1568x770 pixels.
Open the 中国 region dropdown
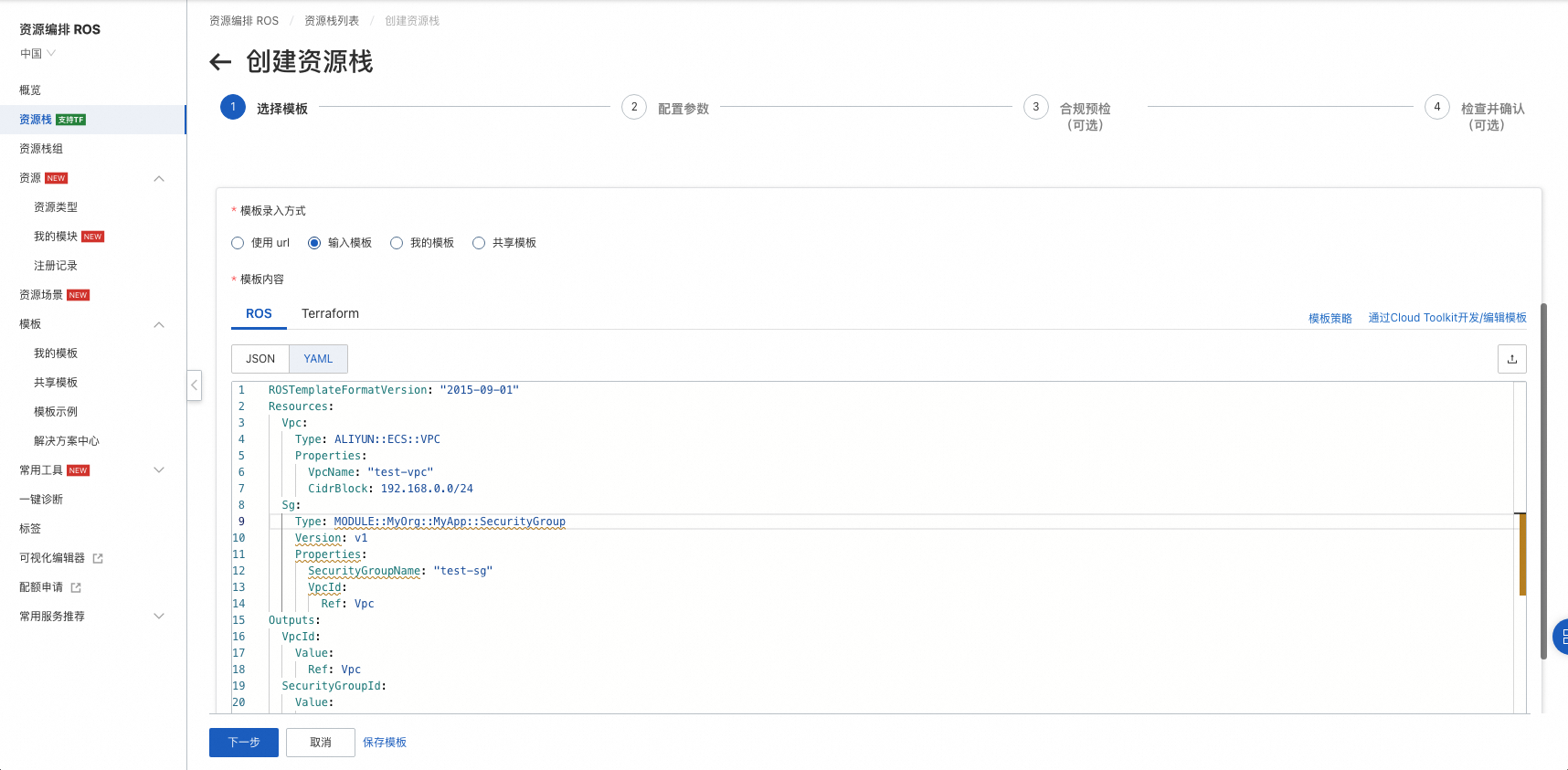[37, 54]
